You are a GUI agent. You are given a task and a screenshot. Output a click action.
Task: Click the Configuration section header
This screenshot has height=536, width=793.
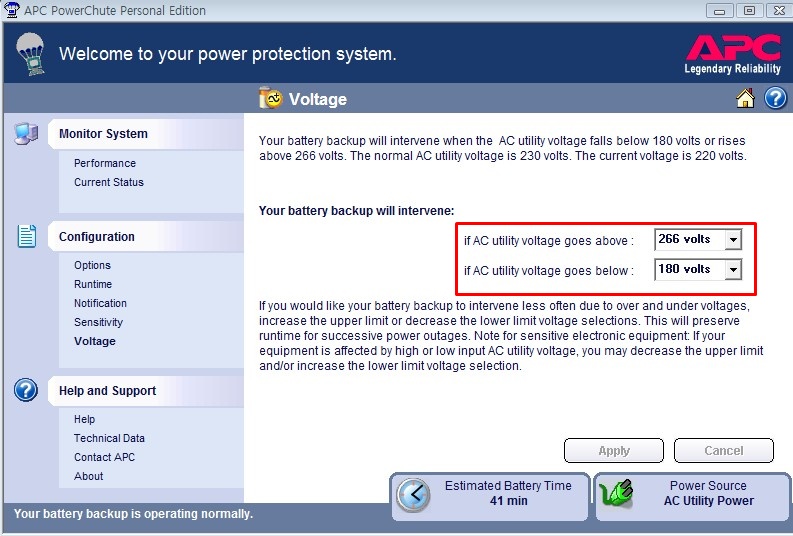(x=146, y=237)
